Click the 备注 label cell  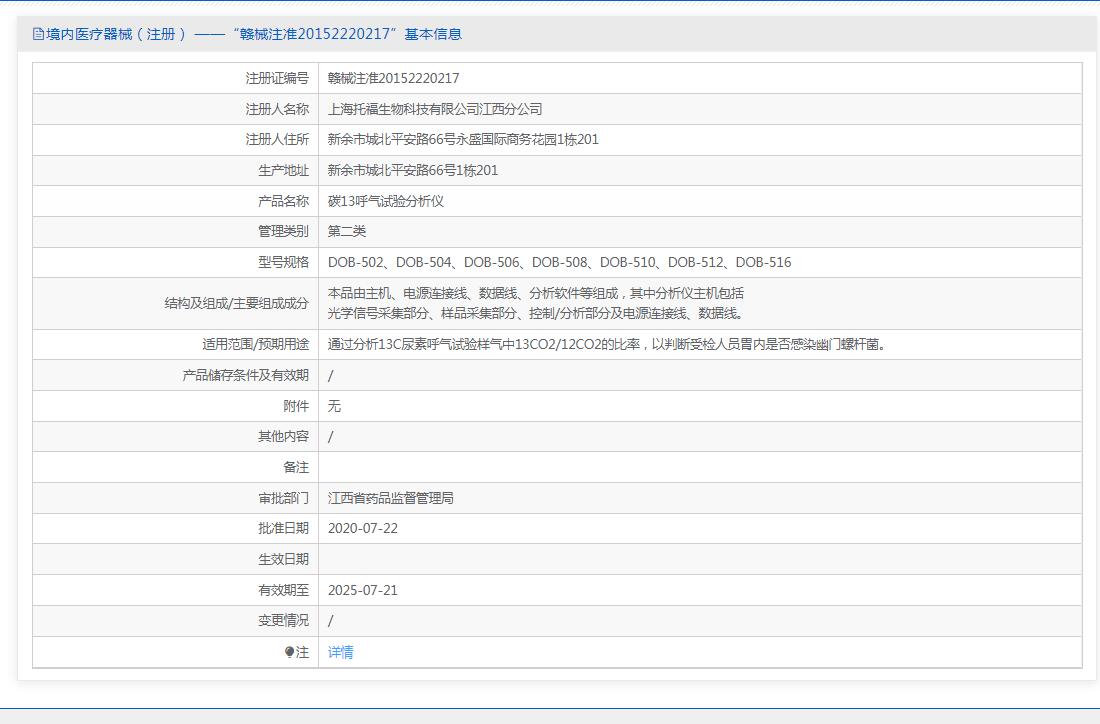[x=175, y=467]
